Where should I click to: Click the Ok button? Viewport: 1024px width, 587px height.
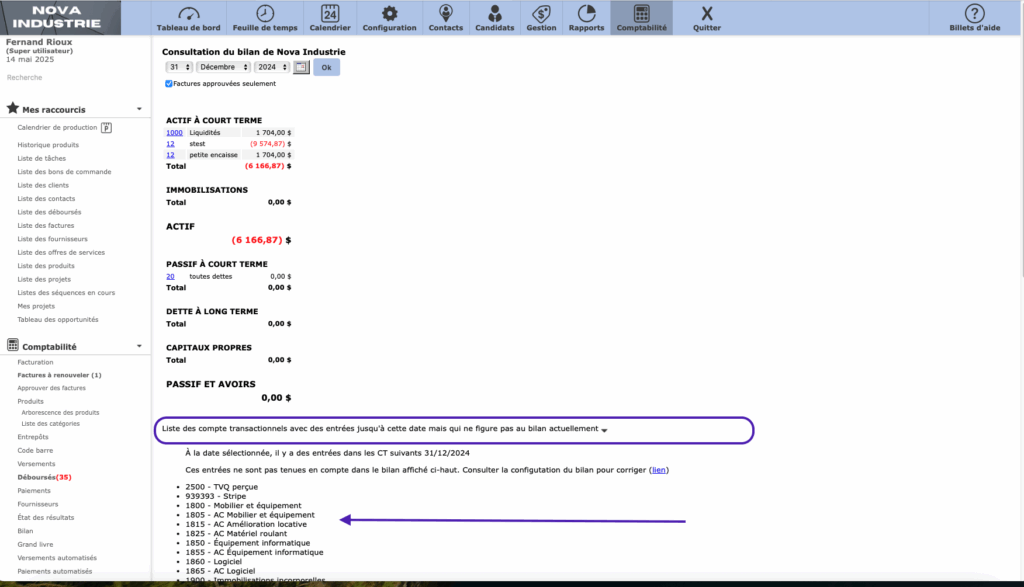(x=326, y=67)
